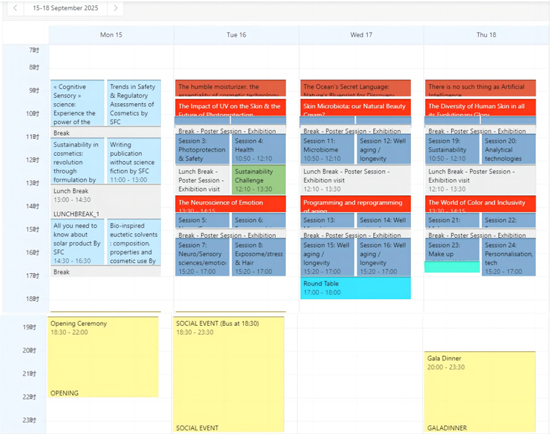Open Thursday Lunch Break Poster Session event
This screenshot has height=434, width=550.
tap(480, 180)
